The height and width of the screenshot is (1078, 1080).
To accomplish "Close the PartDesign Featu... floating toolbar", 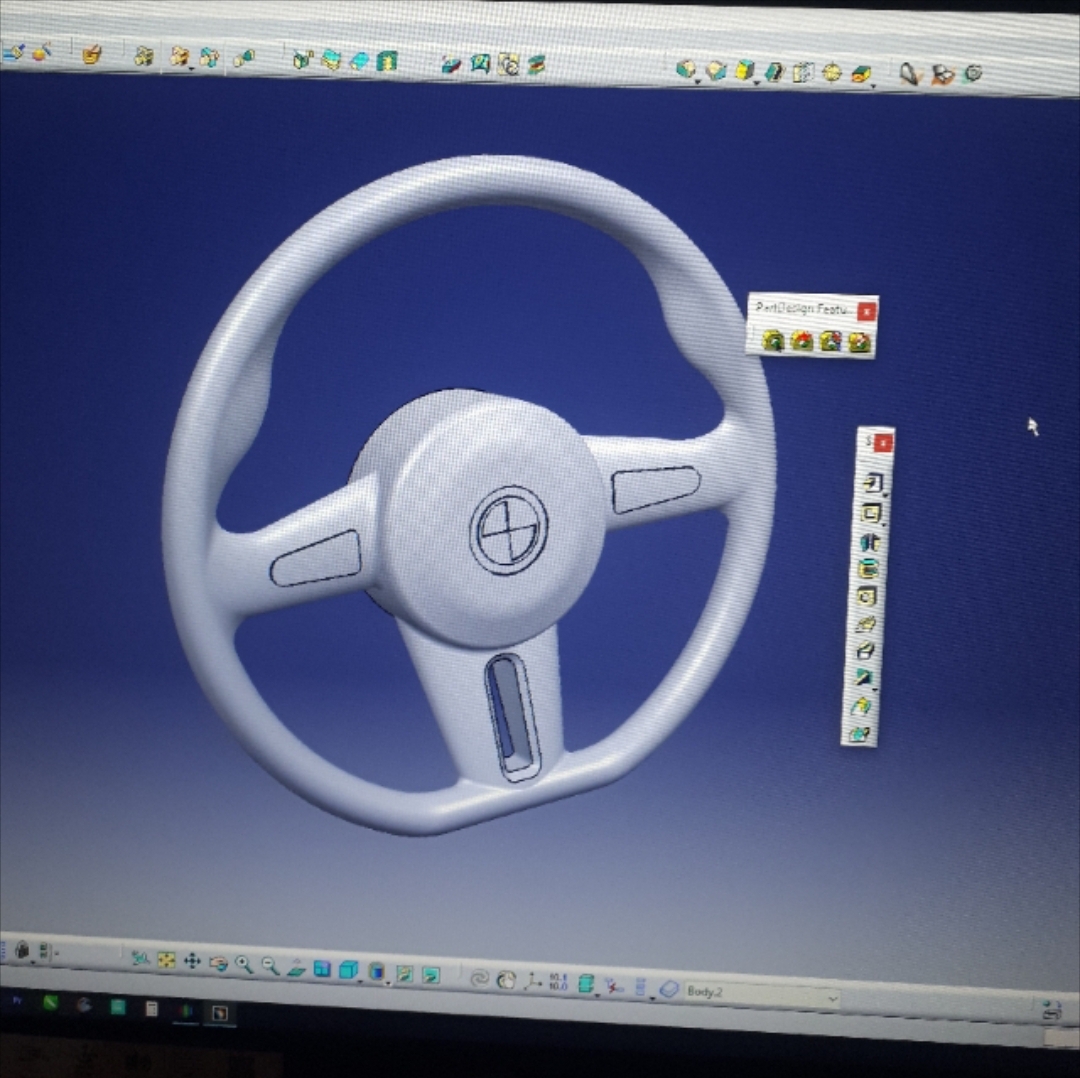I will (x=866, y=312).
